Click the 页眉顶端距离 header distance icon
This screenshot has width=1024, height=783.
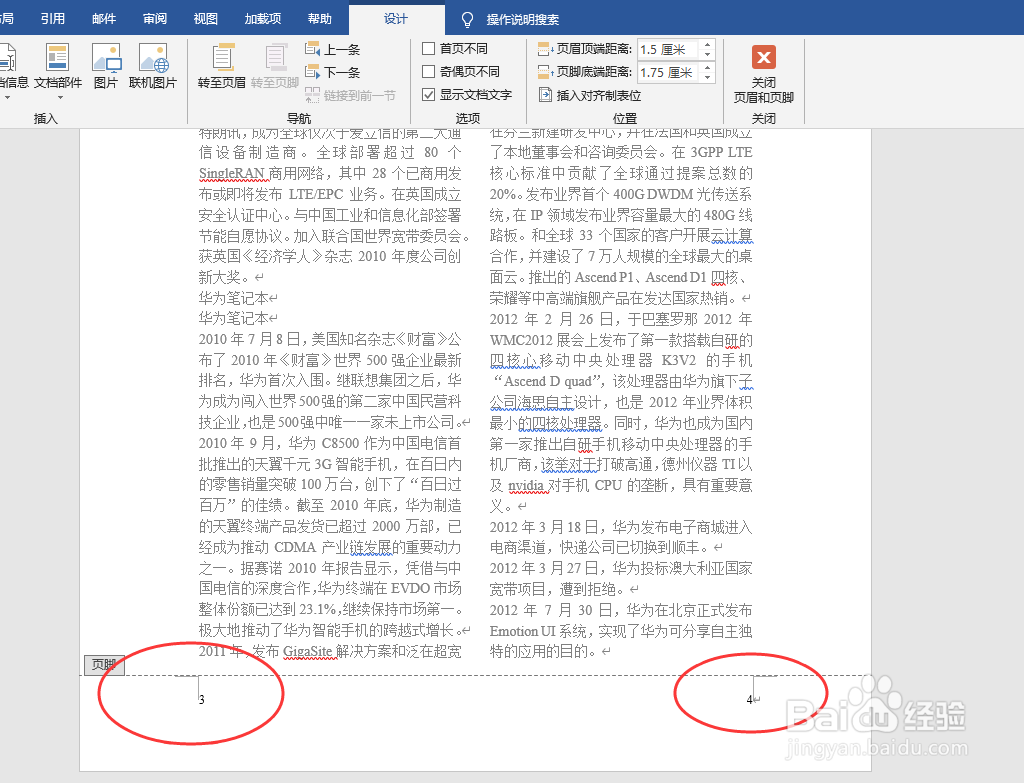545,49
